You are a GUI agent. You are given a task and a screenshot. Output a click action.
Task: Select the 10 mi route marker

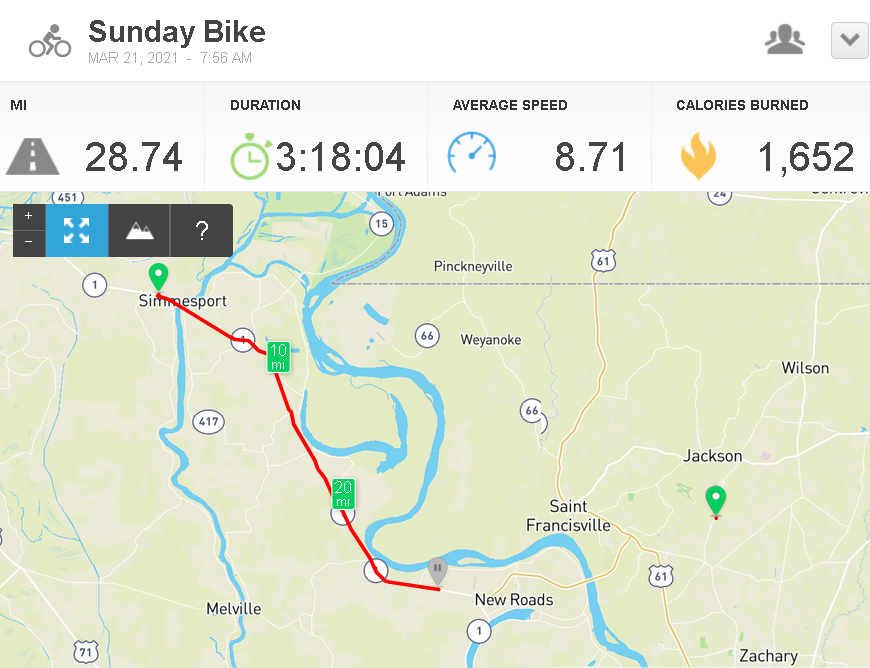[278, 357]
